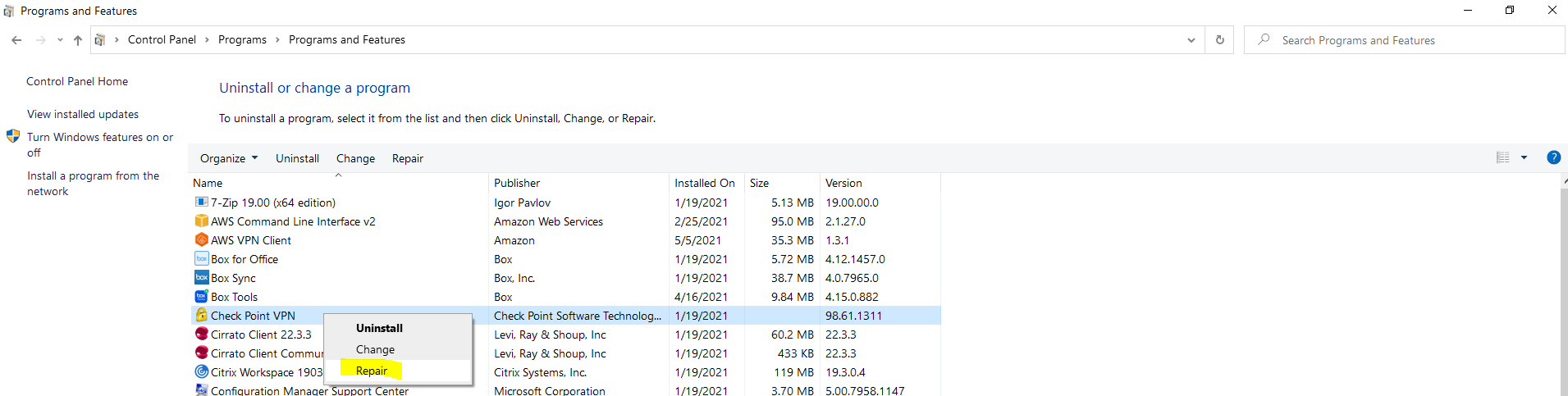Screen dimensions: 1568x396
Task: Choose Uninstall in the context menu
Action: [379, 328]
